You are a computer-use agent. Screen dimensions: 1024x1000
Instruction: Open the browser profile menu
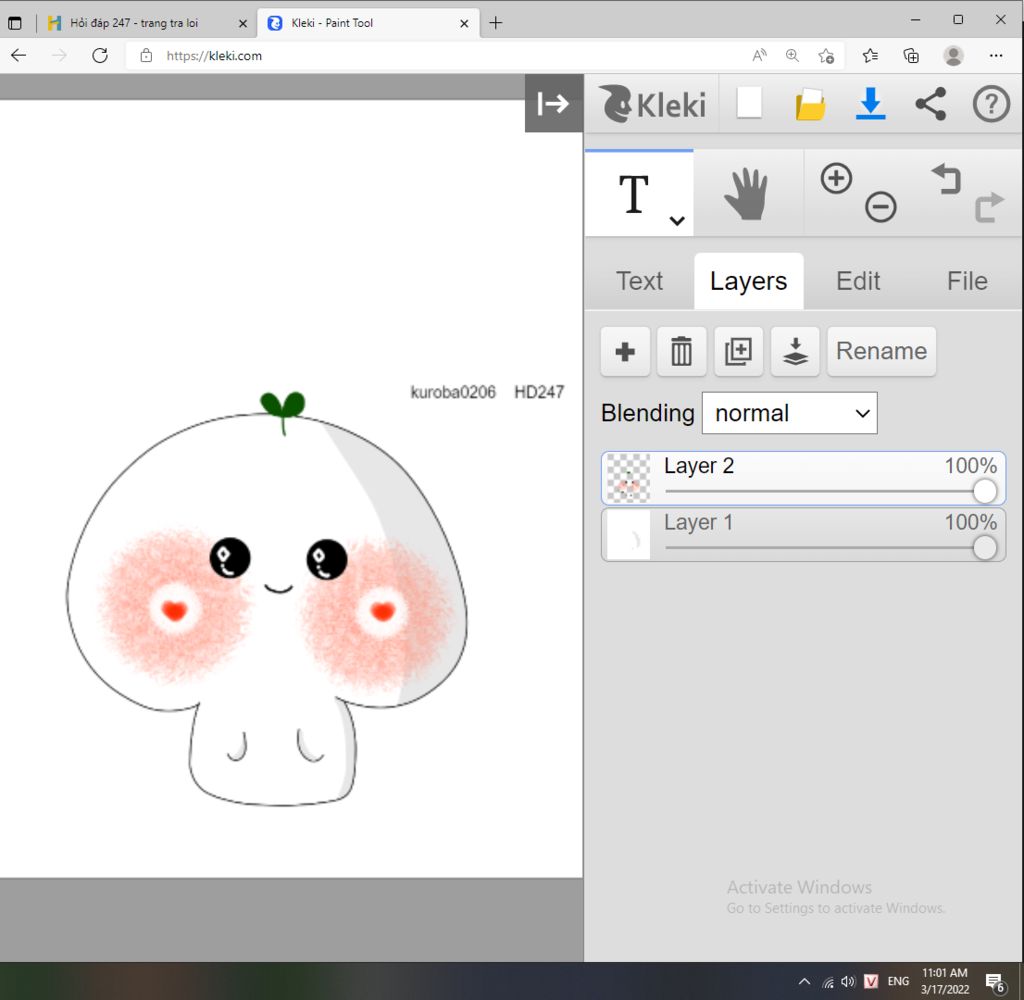(x=953, y=56)
